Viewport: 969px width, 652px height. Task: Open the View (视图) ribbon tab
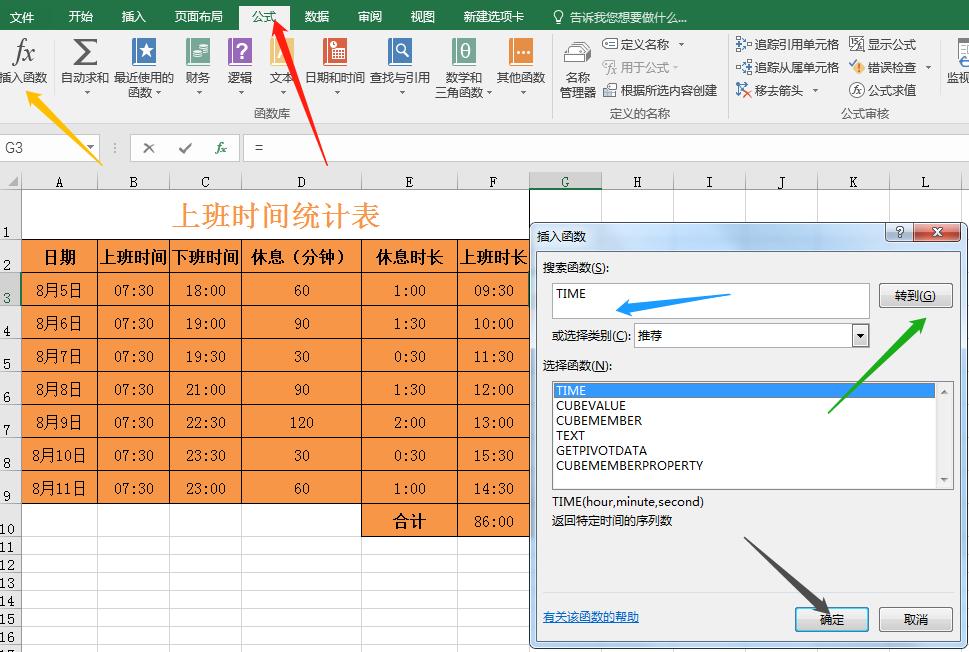[x=421, y=16]
